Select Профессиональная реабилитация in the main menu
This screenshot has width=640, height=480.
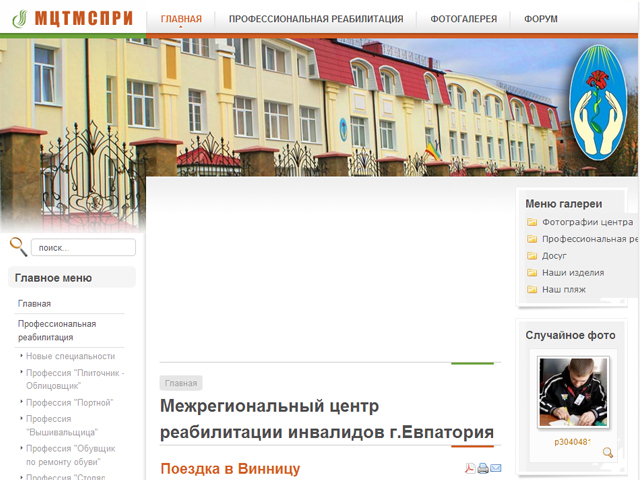click(57, 331)
